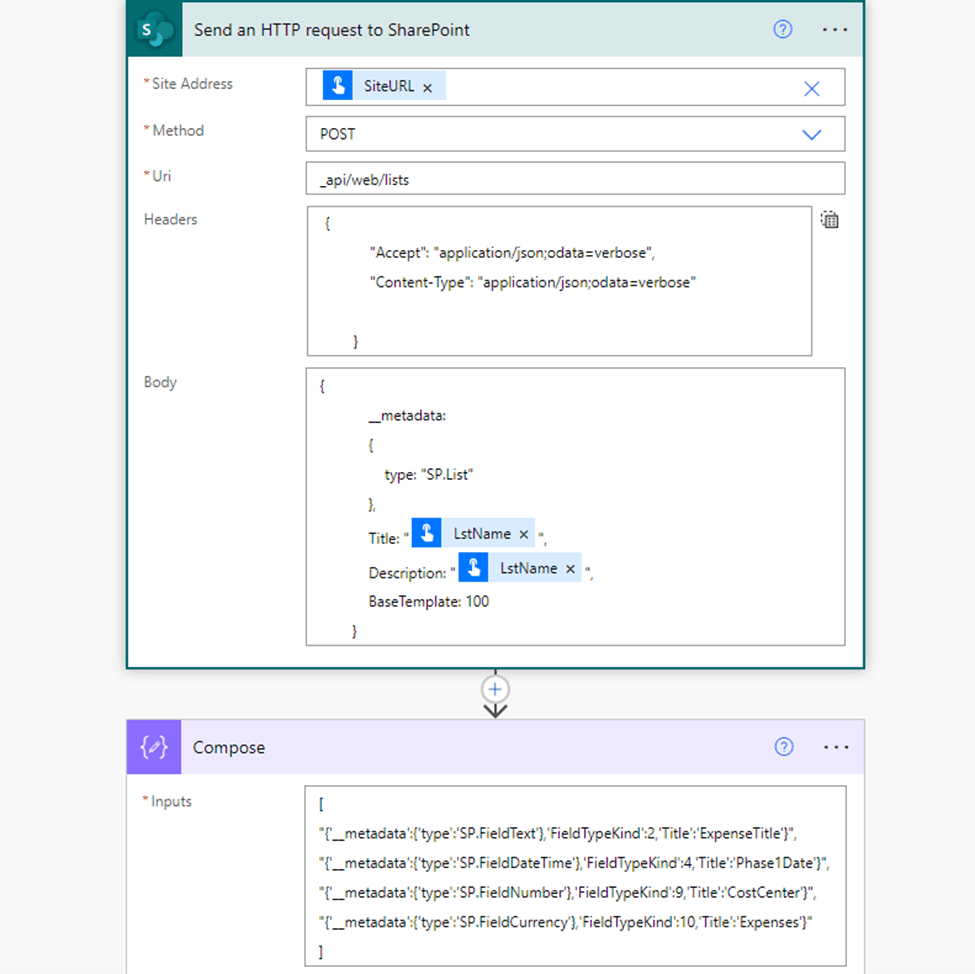Screen dimensions: 975x974
Task: Click the Accept header line
Action: (512, 253)
